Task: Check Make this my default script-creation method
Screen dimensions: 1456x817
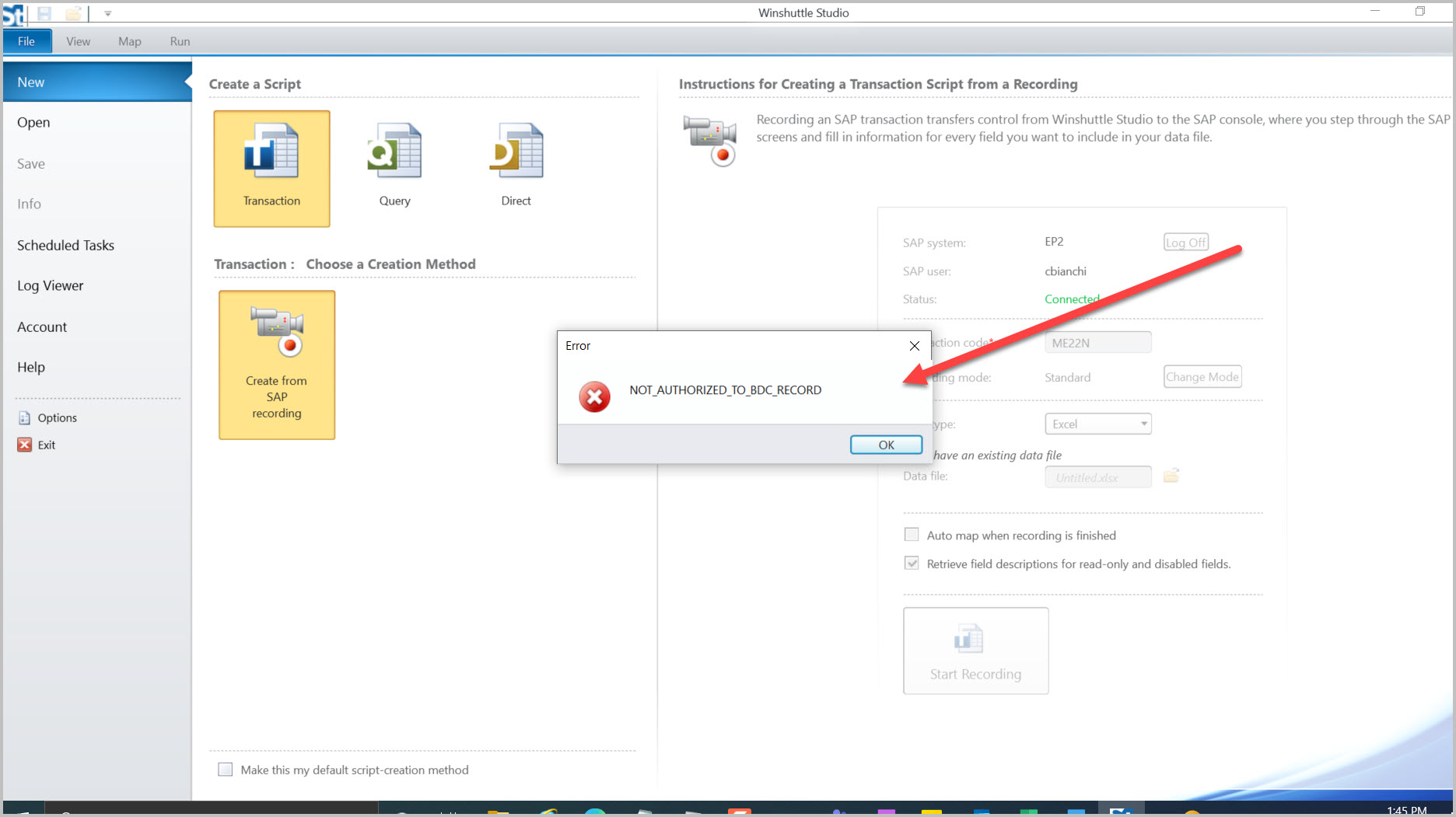Action: 226,770
